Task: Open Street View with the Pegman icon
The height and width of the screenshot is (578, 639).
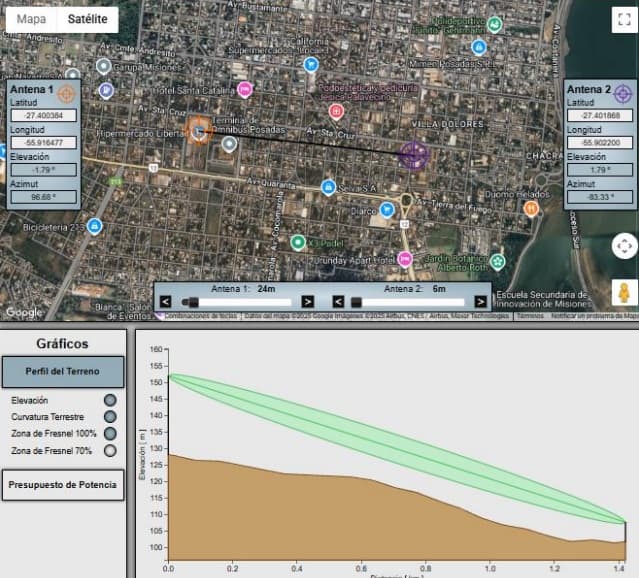Action: pos(624,292)
